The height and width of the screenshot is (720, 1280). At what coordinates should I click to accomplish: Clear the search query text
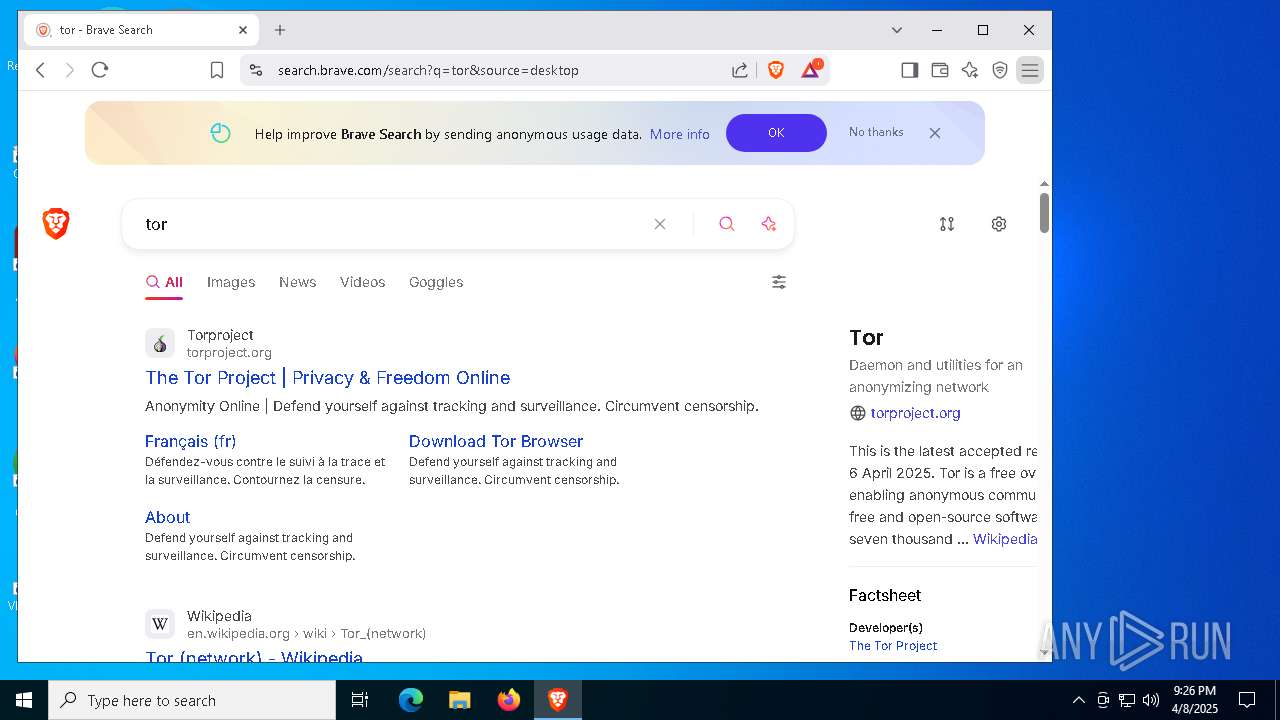[x=660, y=224]
